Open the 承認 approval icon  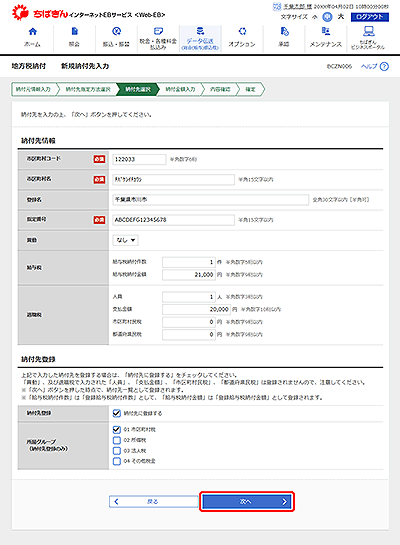coord(284,32)
